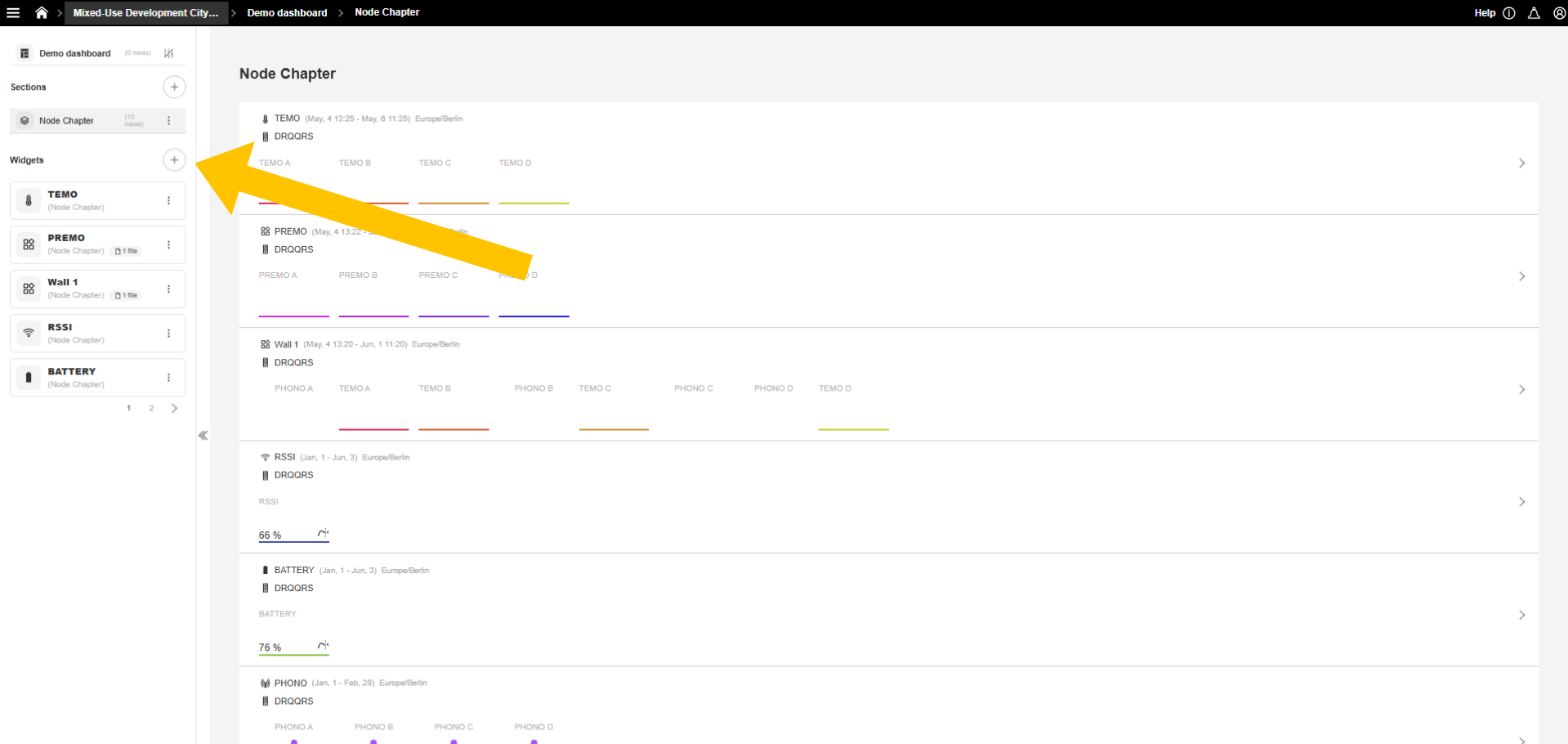Open options menu for Wall 1 widget
Image resolution: width=1568 pixels, height=744 pixels.
tap(169, 289)
